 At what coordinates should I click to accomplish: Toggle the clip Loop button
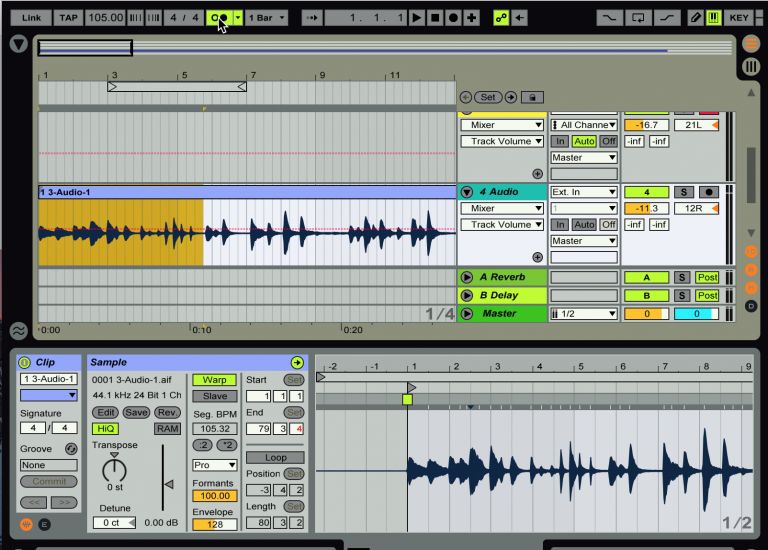coord(275,457)
